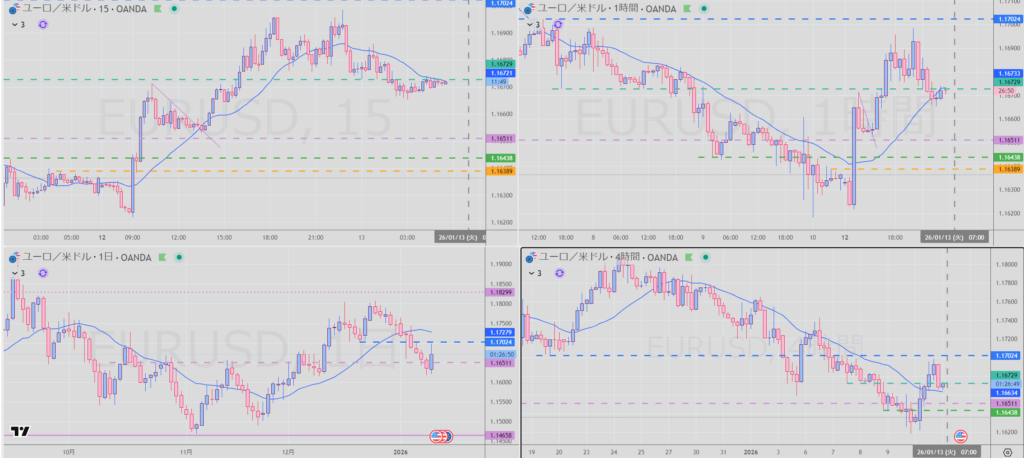Select the 1.17024 blue price label on 1-hour chart

1005,19
